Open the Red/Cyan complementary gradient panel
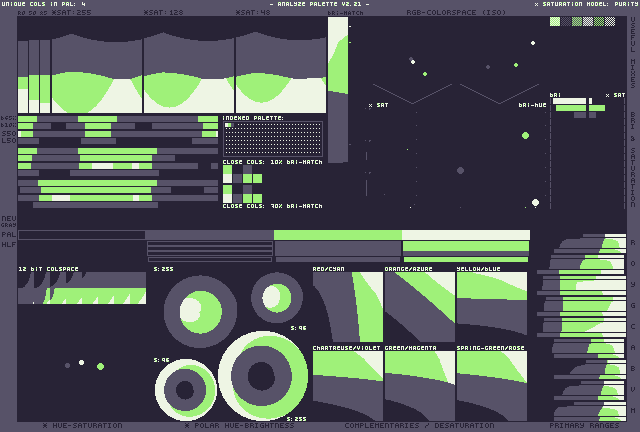 pyautogui.click(x=348, y=307)
